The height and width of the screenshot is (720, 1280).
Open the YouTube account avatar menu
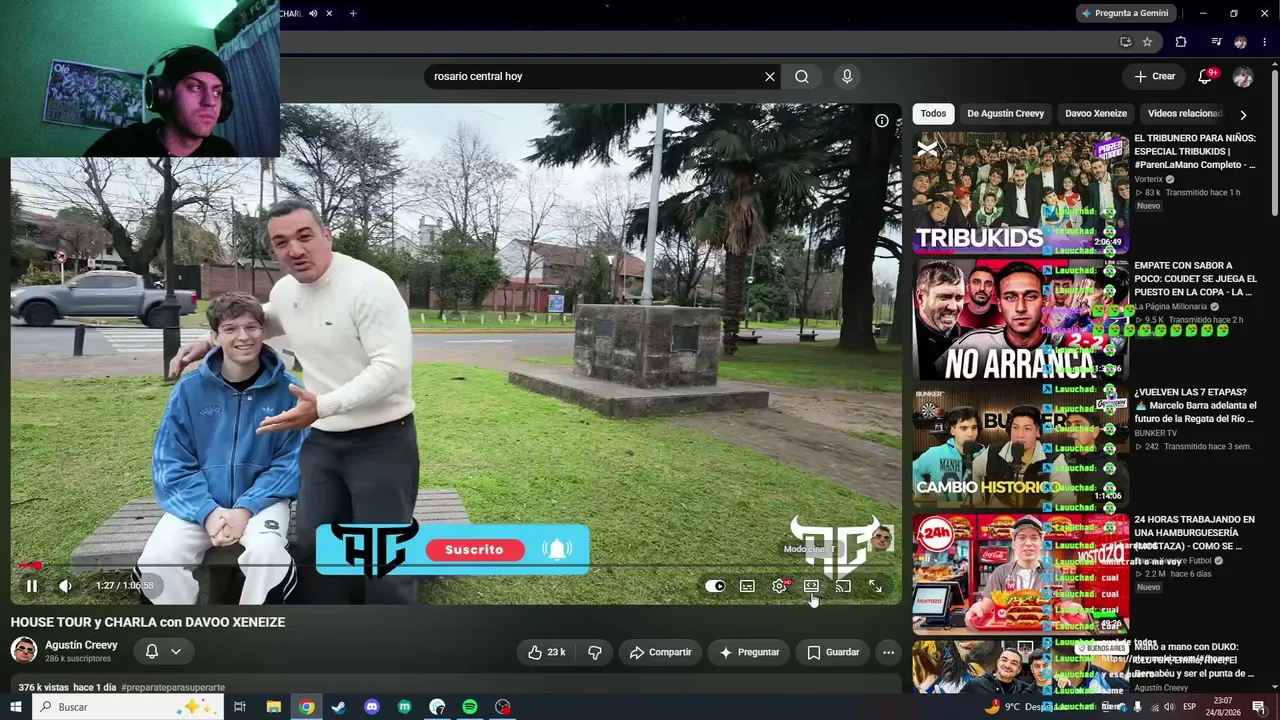[x=1243, y=77]
